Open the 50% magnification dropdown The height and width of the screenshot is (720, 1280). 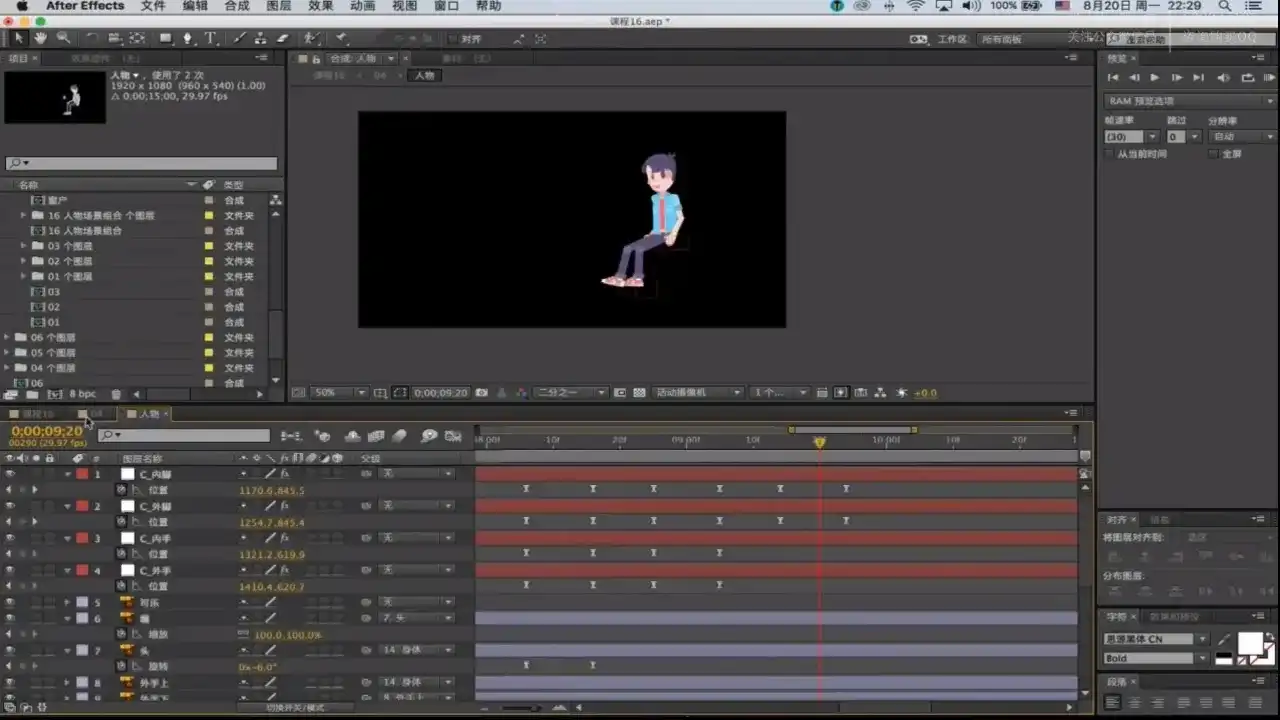pos(339,393)
